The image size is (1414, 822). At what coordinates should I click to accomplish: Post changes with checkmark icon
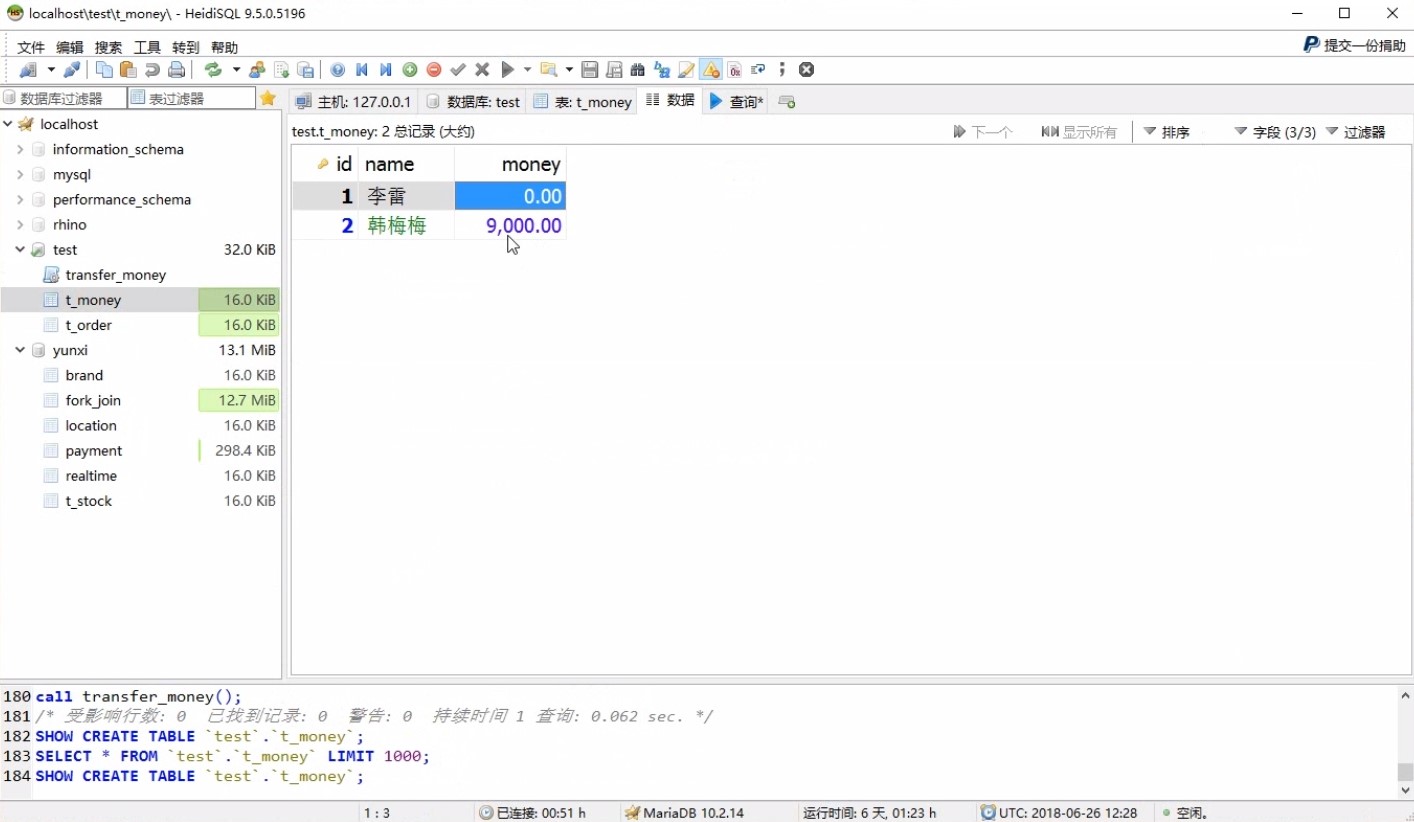tap(458, 70)
